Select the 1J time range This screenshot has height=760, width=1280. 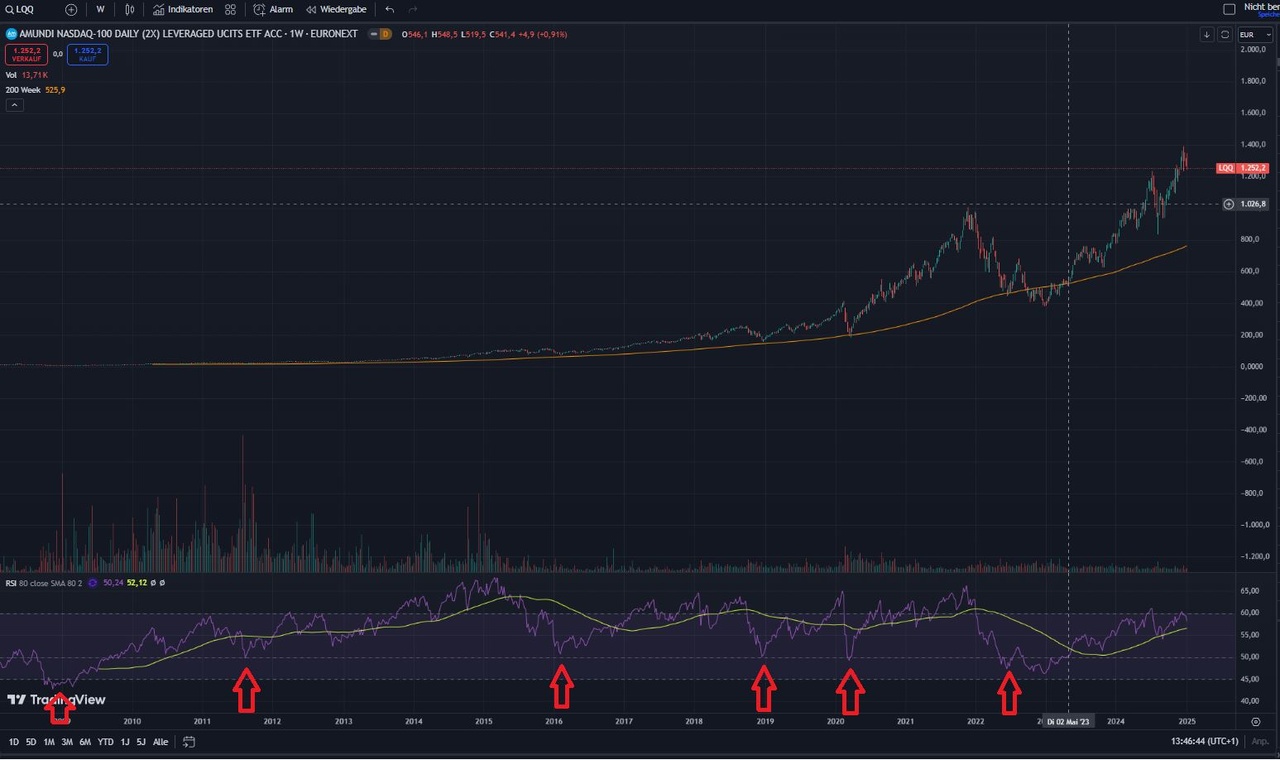(x=125, y=742)
